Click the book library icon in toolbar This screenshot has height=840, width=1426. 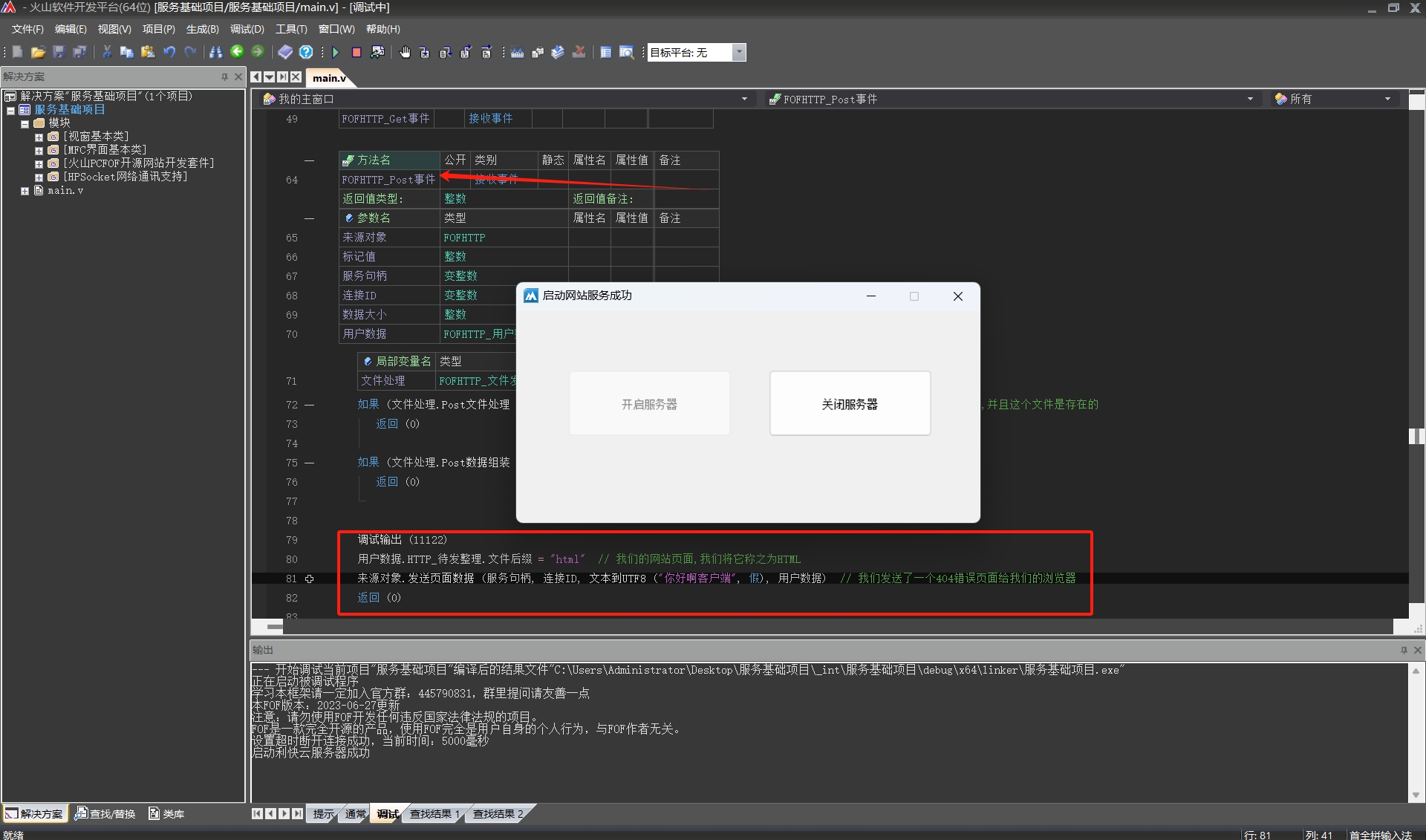[x=285, y=52]
